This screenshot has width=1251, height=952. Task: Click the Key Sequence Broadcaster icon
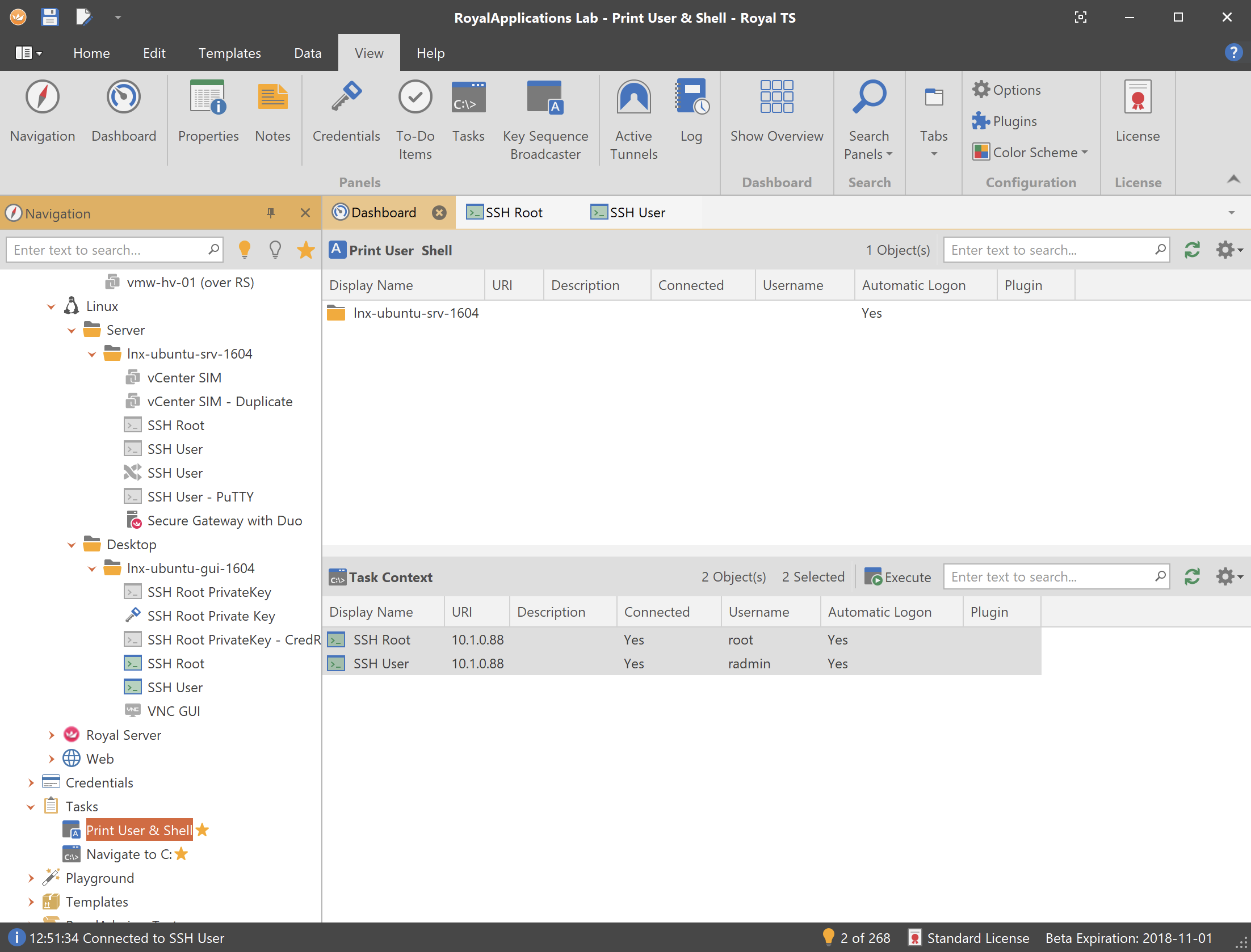[545, 98]
